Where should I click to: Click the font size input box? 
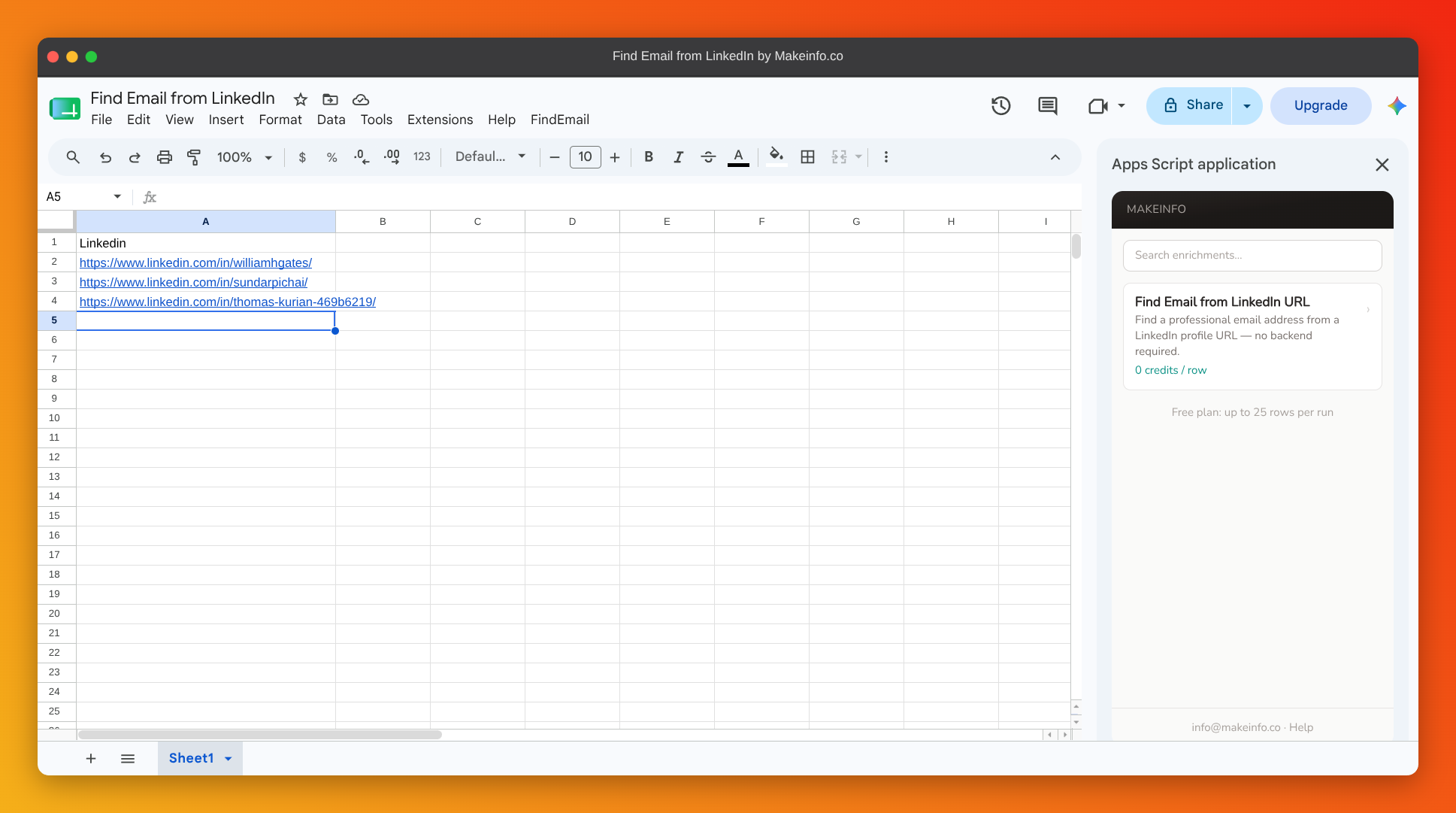tap(586, 157)
